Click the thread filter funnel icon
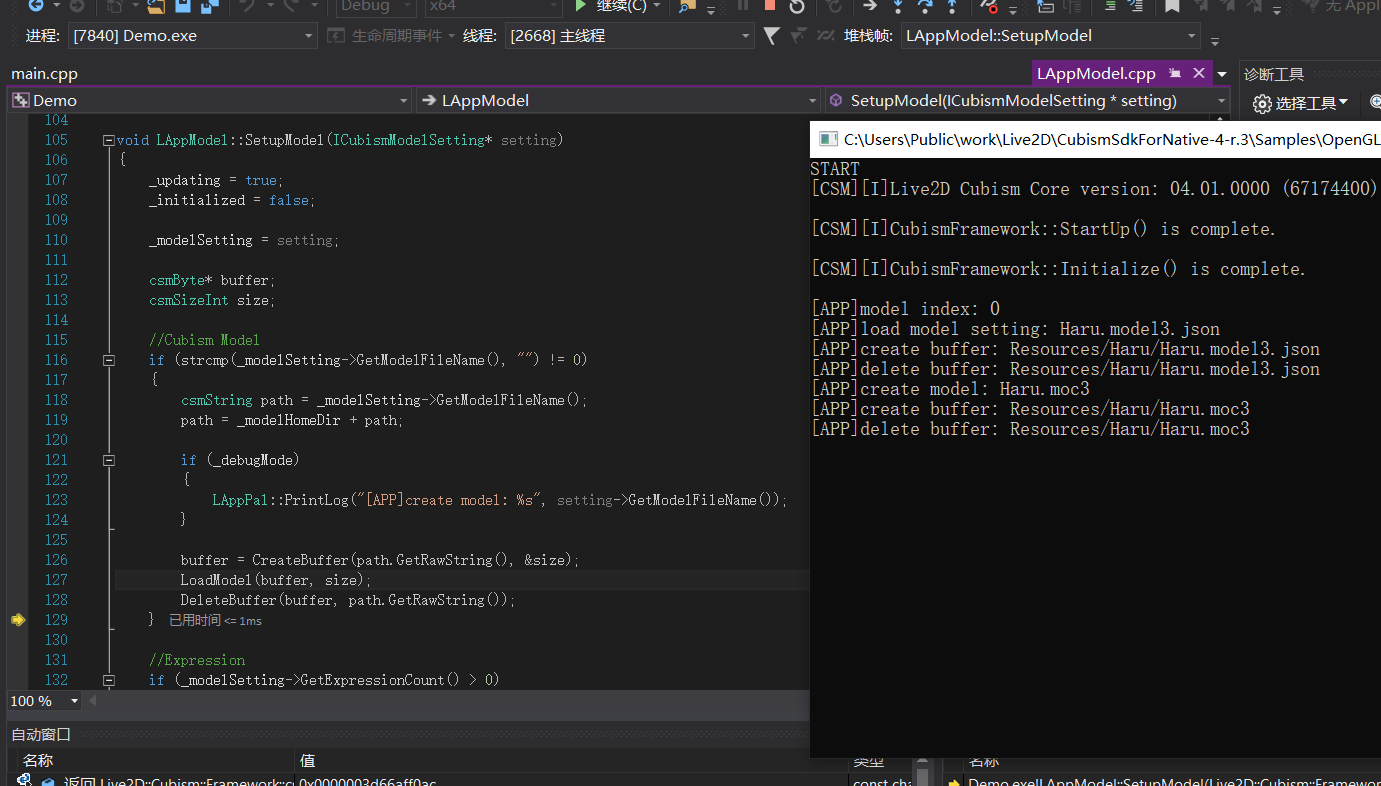Screen dimensions: 1381x786 point(771,36)
